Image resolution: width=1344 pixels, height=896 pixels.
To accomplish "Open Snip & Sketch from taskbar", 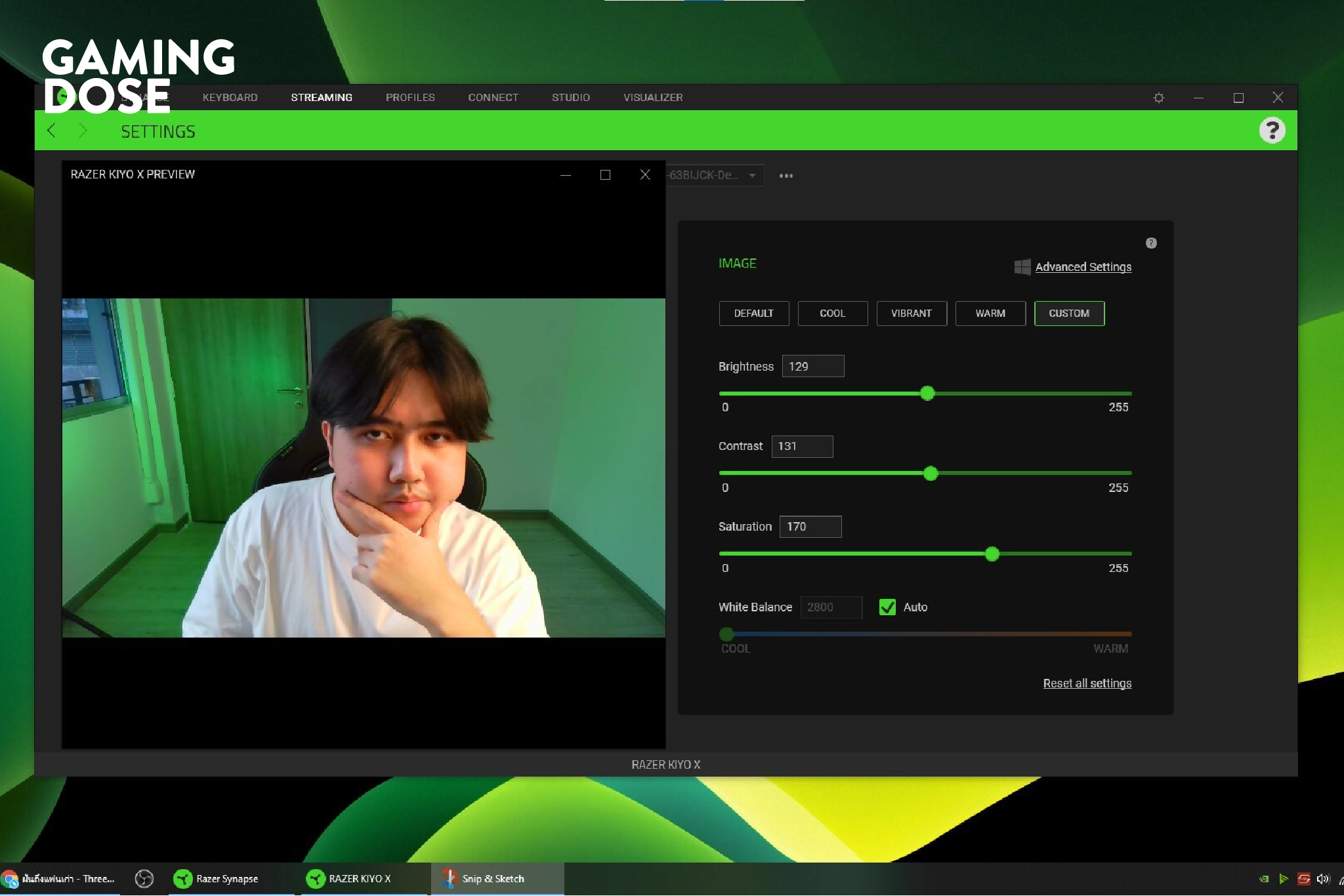I will click(497, 879).
